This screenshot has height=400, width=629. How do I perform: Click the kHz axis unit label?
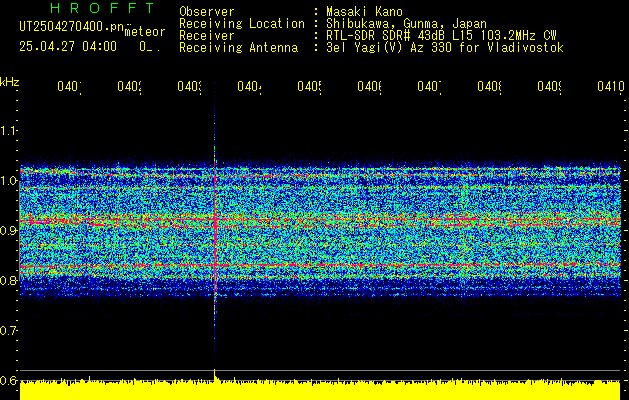[10, 82]
